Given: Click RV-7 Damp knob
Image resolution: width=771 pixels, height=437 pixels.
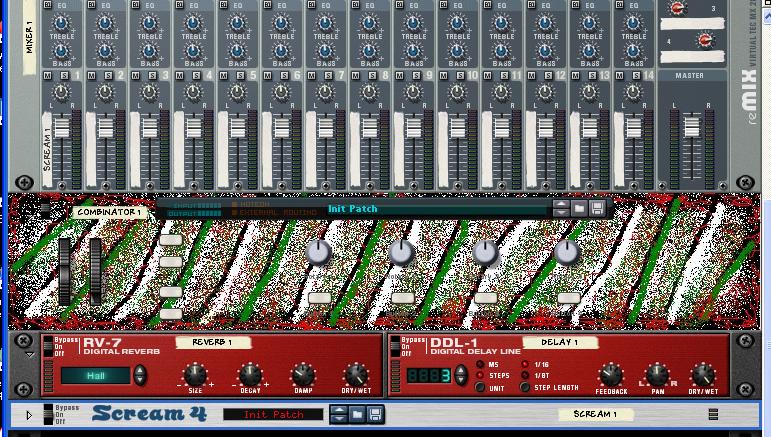Looking at the screenshot, I should 303,375.
